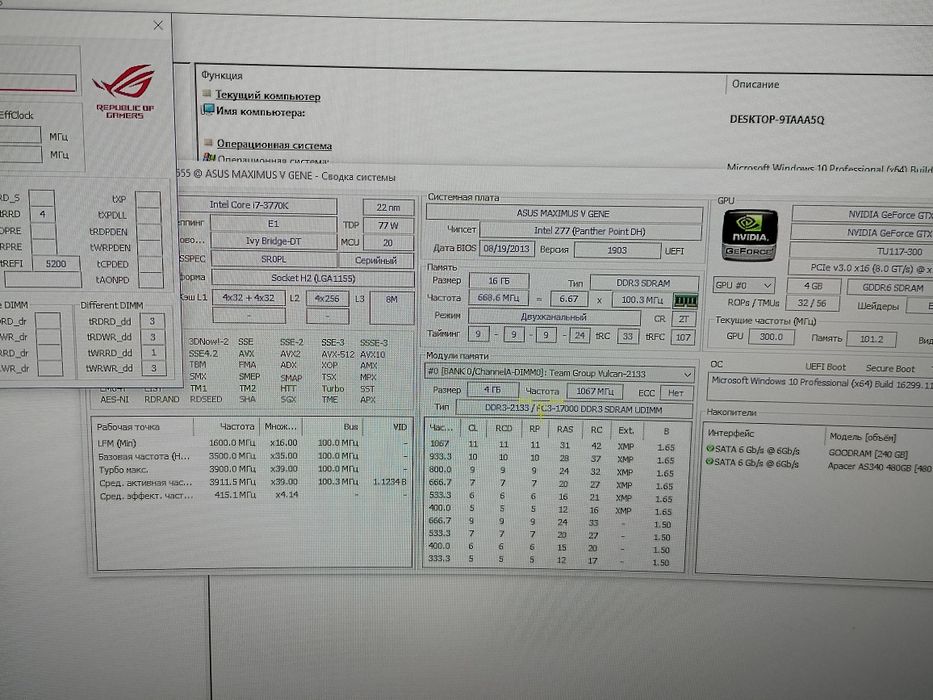Click the GPU memory clock 101.2 field
Image resolution: width=933 pixels, height=700 pixels.
[872, 339]
